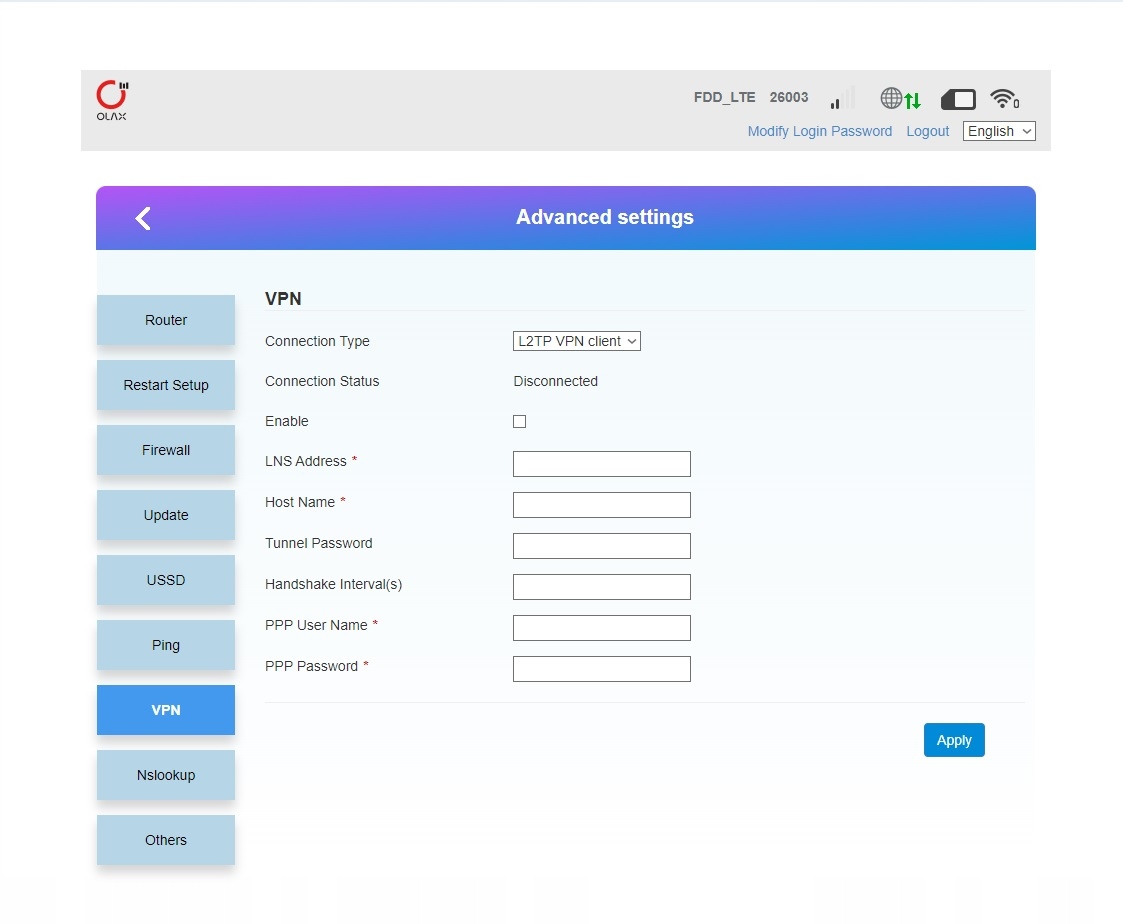Open the Nslookup tab

pos(166,775)
